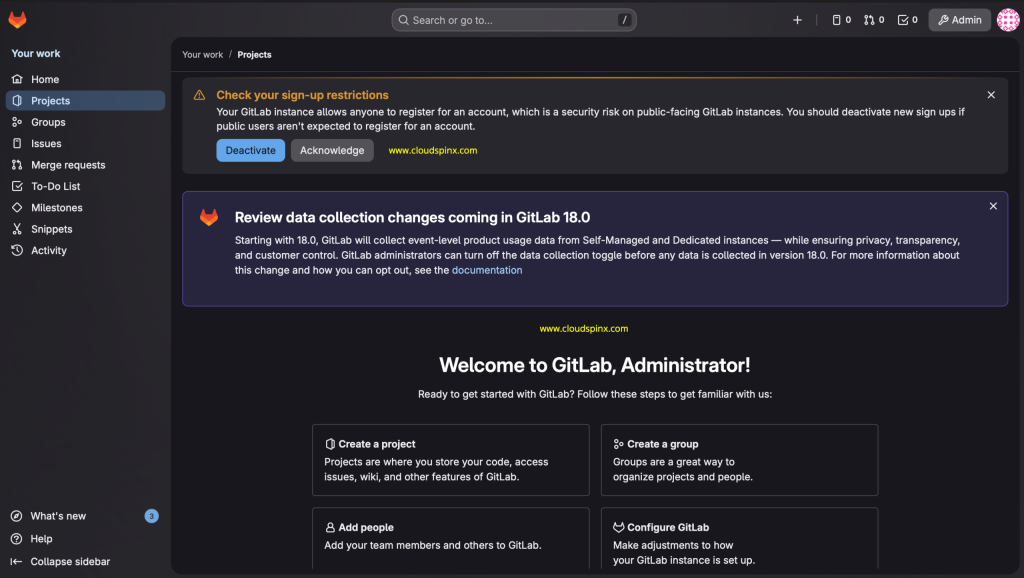Open Snippets from the sidebar
This screenshot has height=578, width=1024.
tap(51, 228)
